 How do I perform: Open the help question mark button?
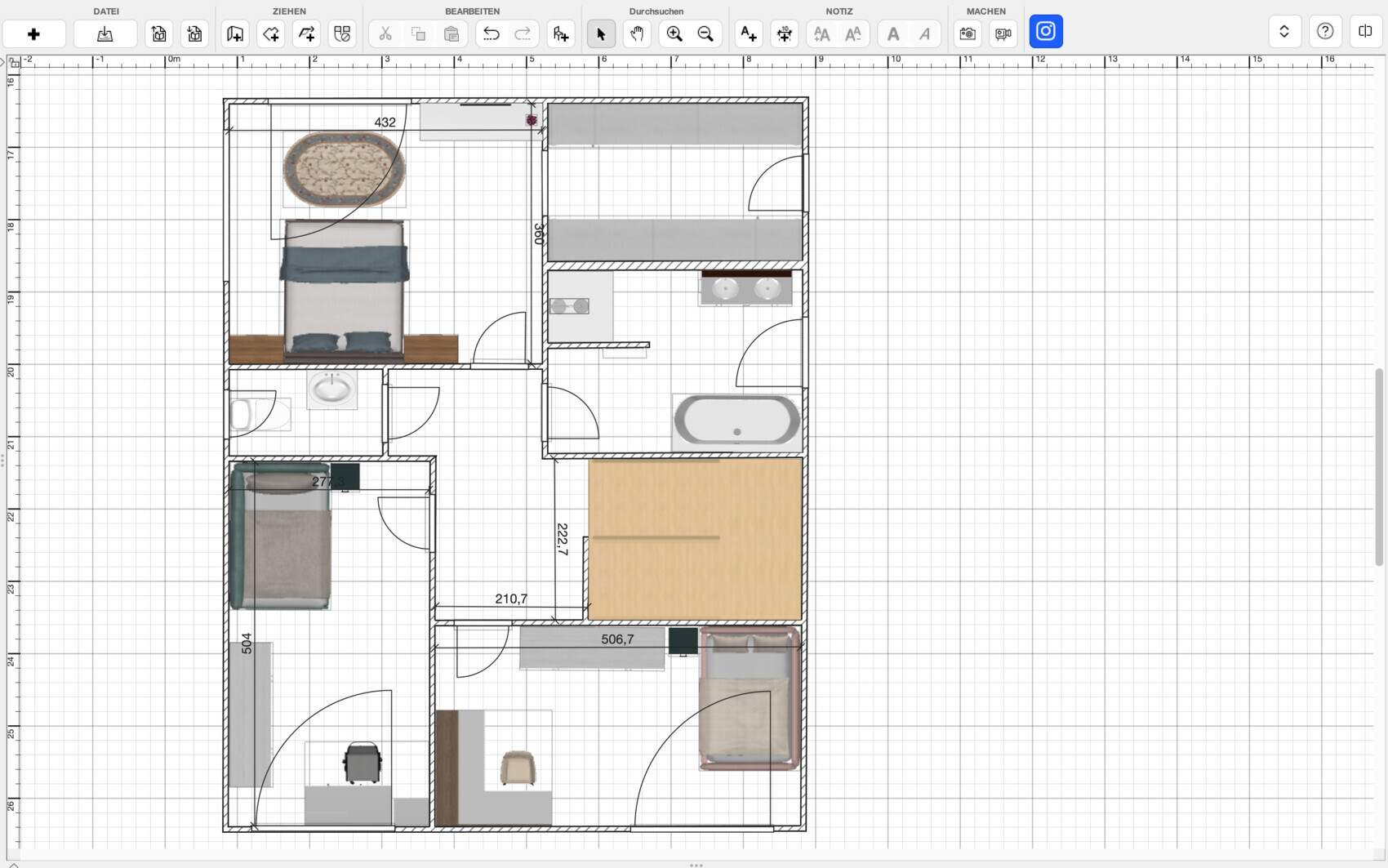[1325, 32]
